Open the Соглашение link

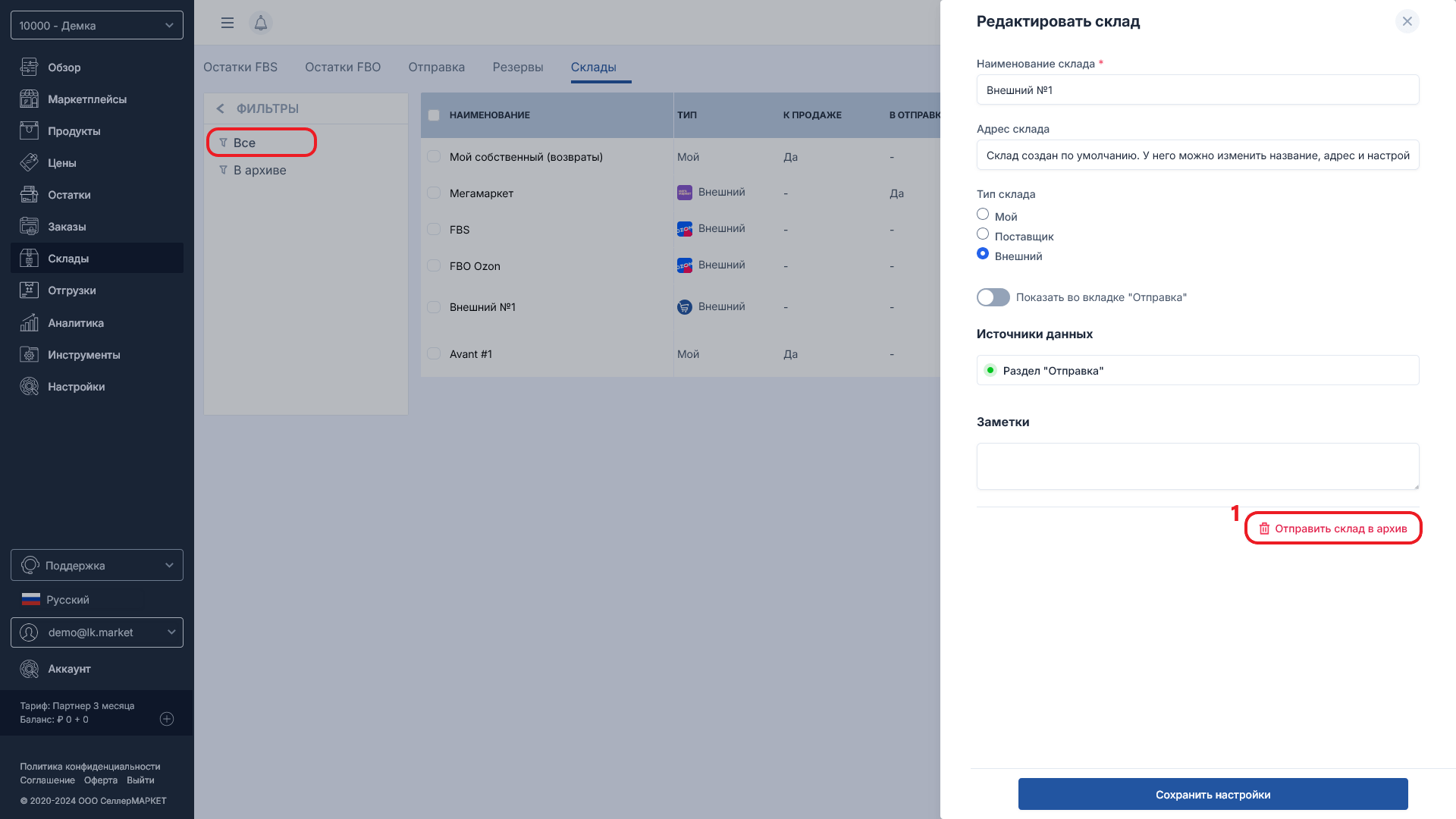[48, 780]
